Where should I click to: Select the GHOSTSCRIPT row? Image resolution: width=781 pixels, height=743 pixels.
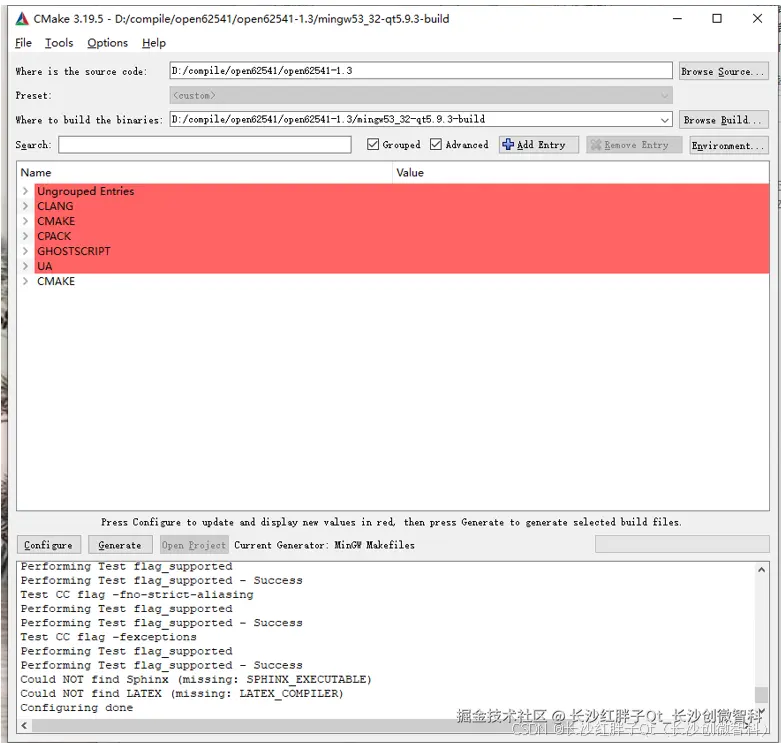[x=401, y=251]
